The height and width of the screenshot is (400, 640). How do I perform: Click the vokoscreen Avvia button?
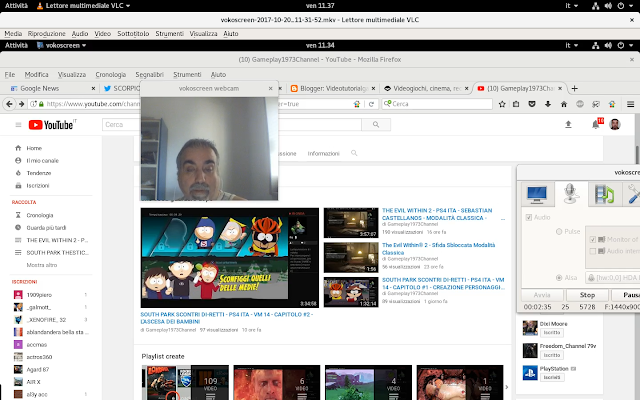point(542,295)
